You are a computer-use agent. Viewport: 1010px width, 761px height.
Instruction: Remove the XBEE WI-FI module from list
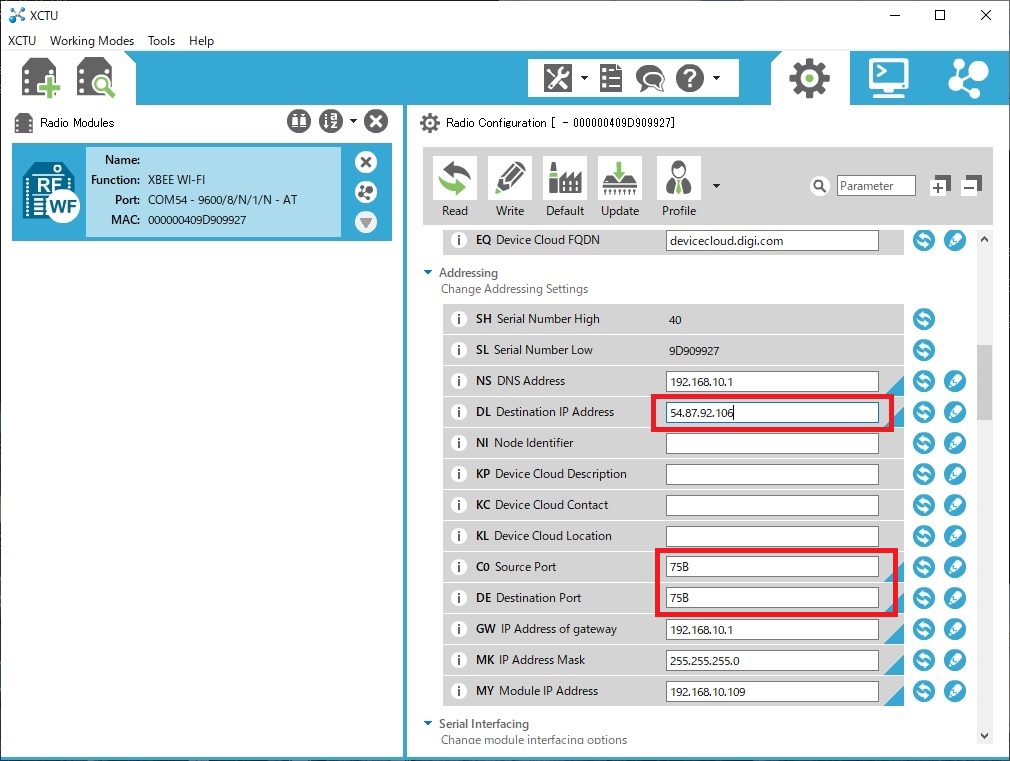click(366, 162)
